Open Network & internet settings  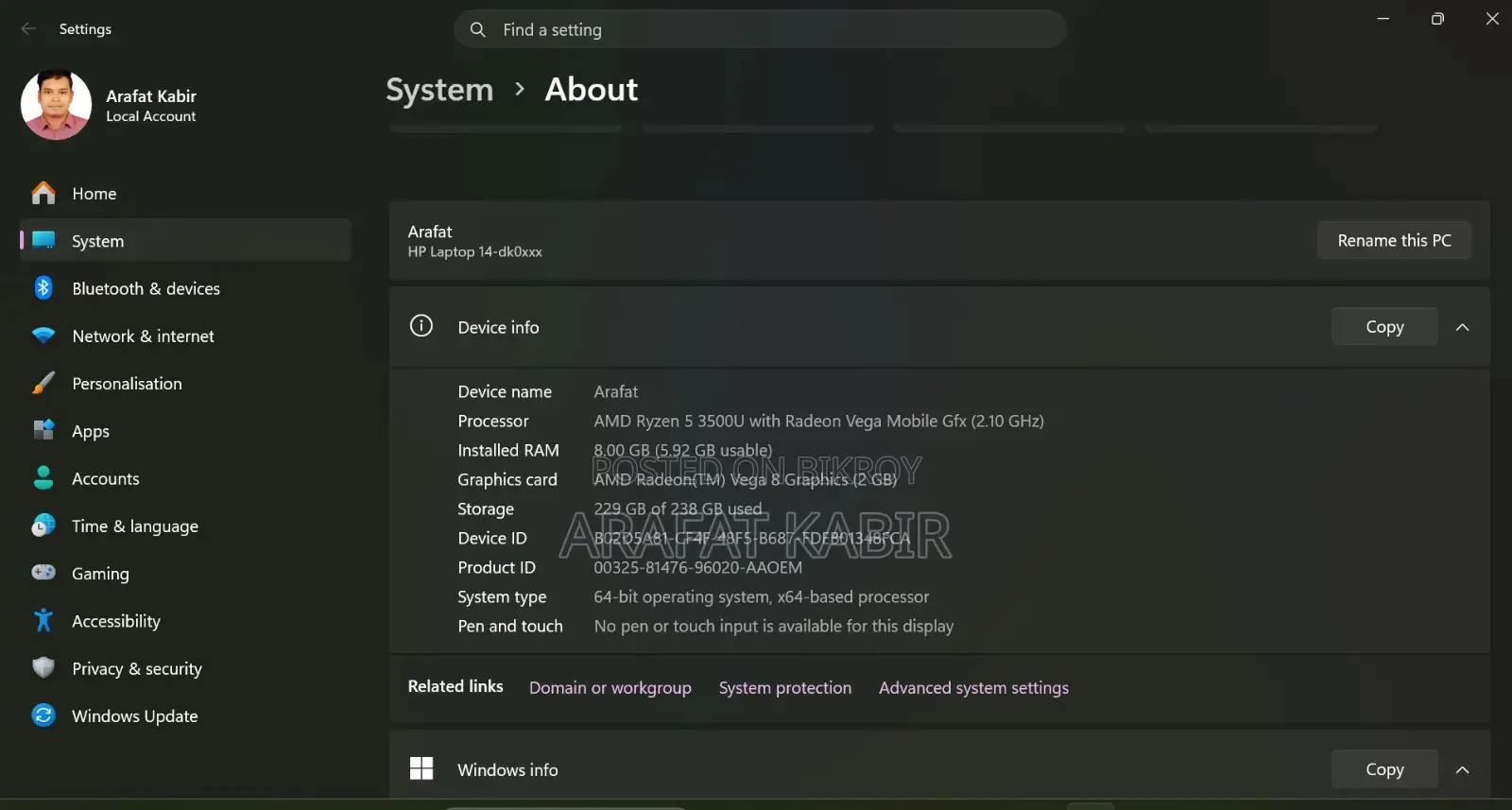click(x=185, y=336)
